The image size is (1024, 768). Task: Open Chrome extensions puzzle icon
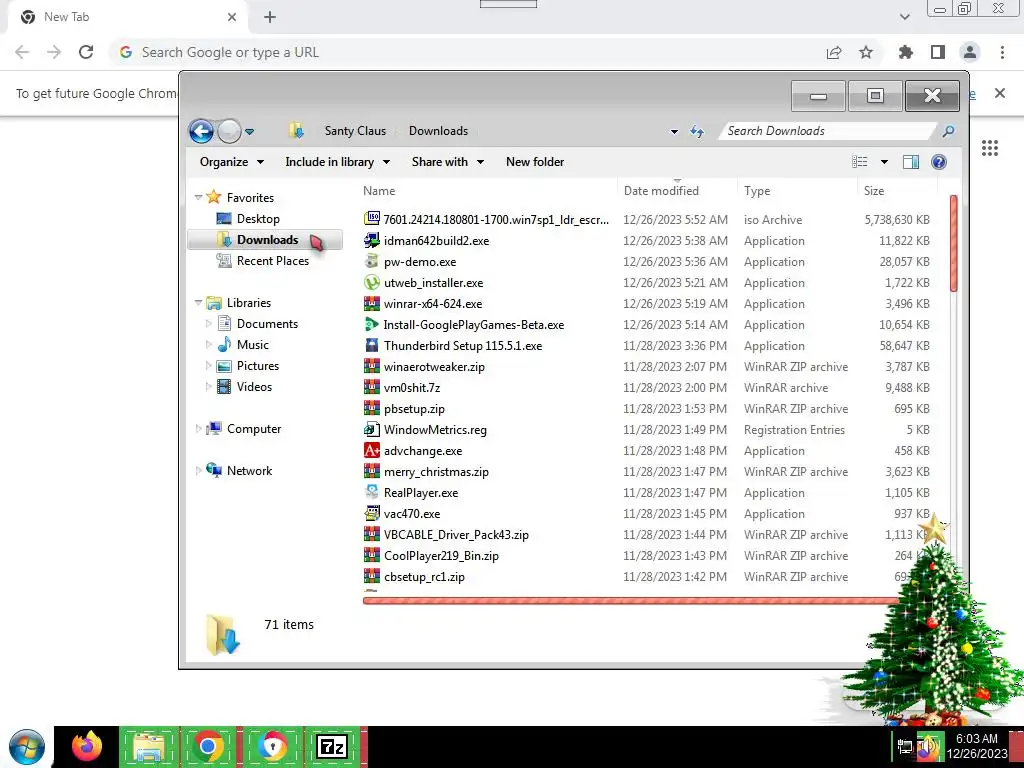click(x=906, y=52)
